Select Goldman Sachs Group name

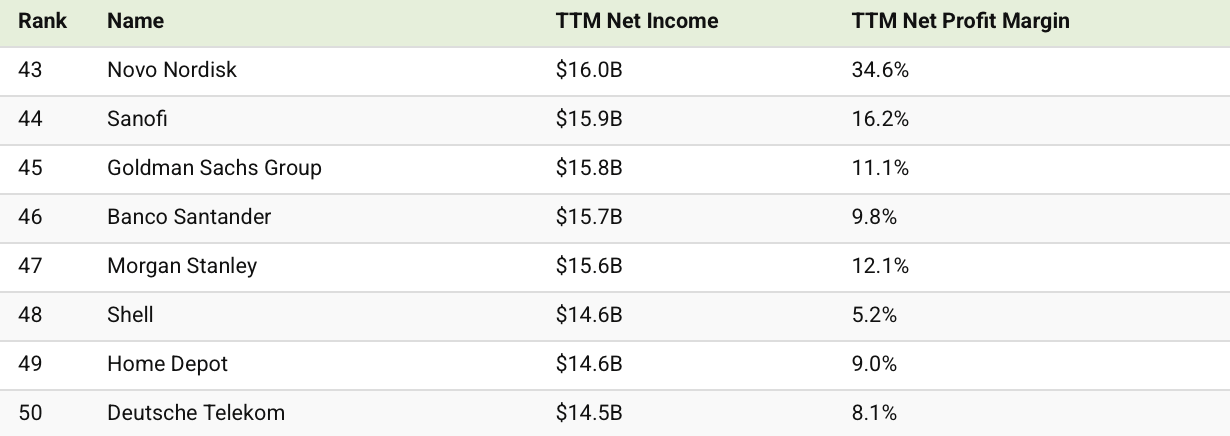214,168
